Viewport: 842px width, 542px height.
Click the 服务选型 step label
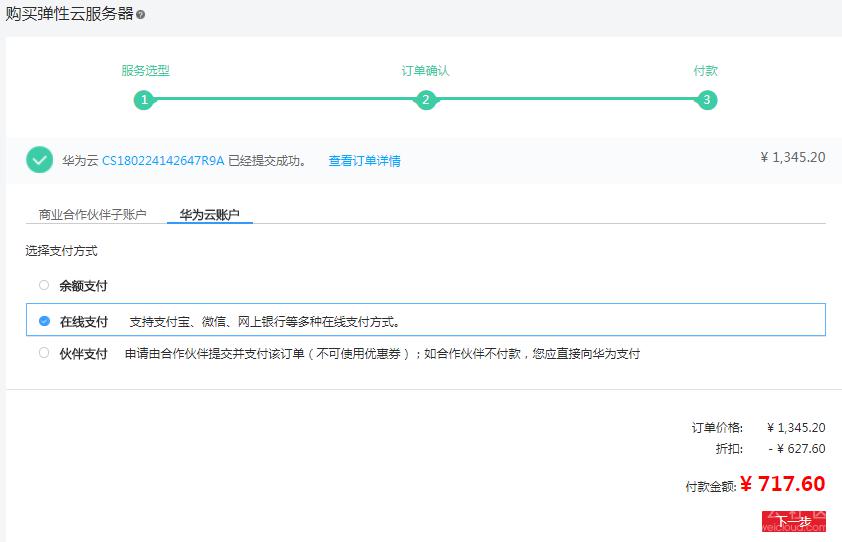pyautogui.click(x=146, y=70)
